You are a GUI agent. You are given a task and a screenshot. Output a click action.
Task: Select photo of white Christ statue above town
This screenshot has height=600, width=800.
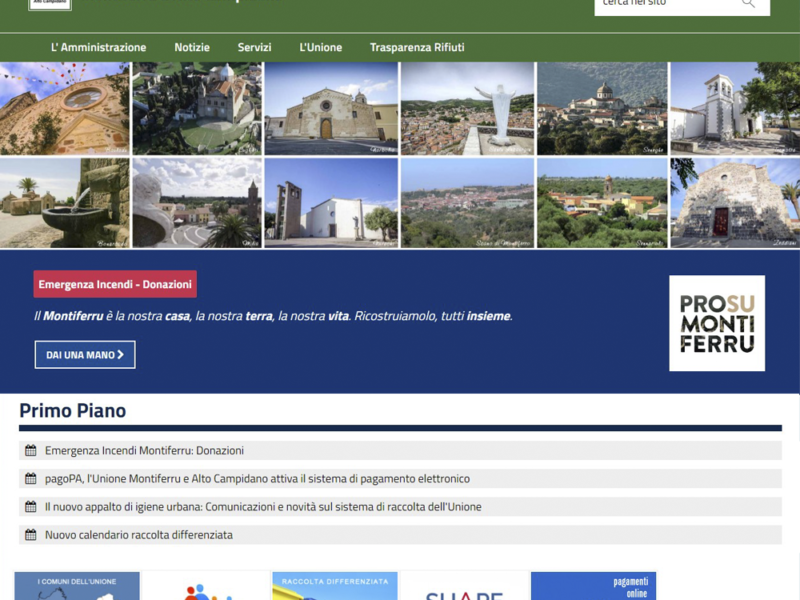click(x=467, y=108)
